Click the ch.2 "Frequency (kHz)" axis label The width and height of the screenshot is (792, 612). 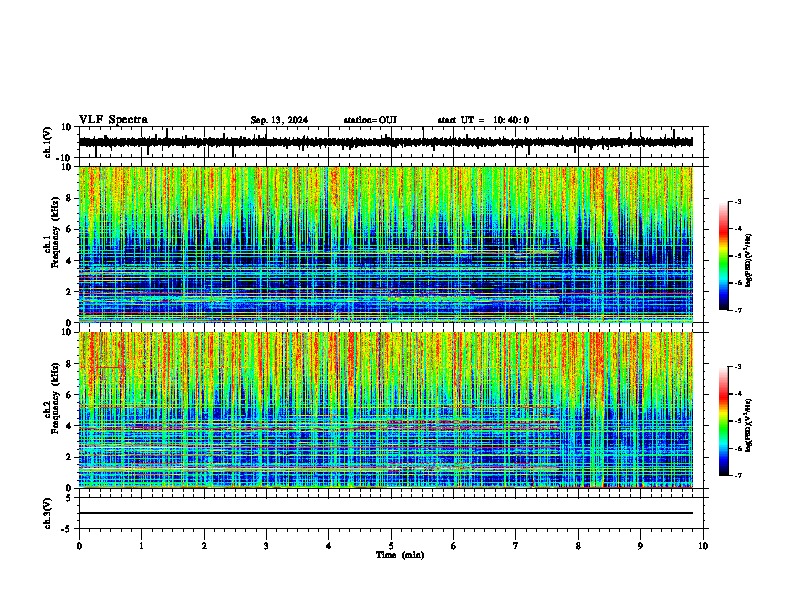(55, 398)
